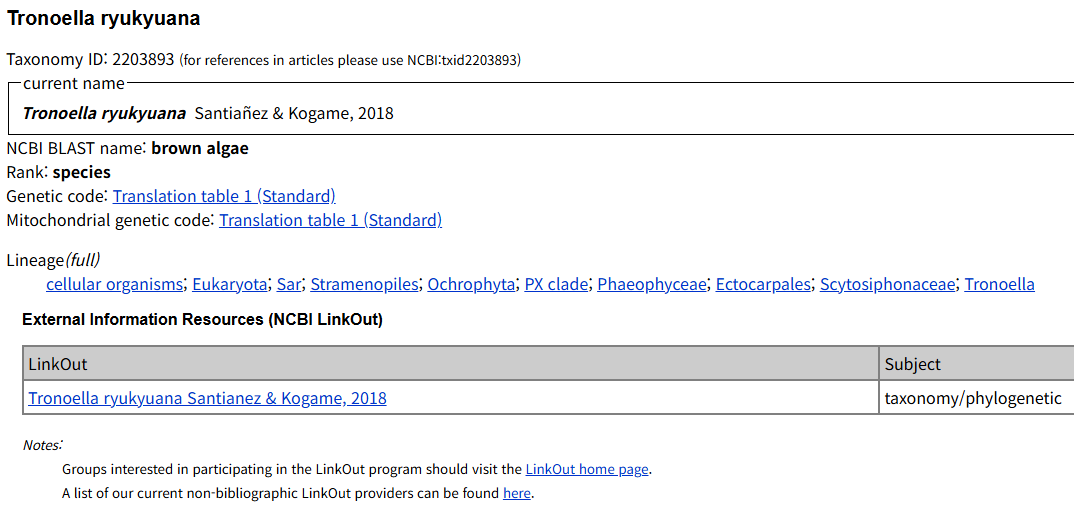Open the Tronoella ryukyuana Santianez & Kogame LinkOut entry
The image size is (1074, 510).
click(x=207, y=398)
